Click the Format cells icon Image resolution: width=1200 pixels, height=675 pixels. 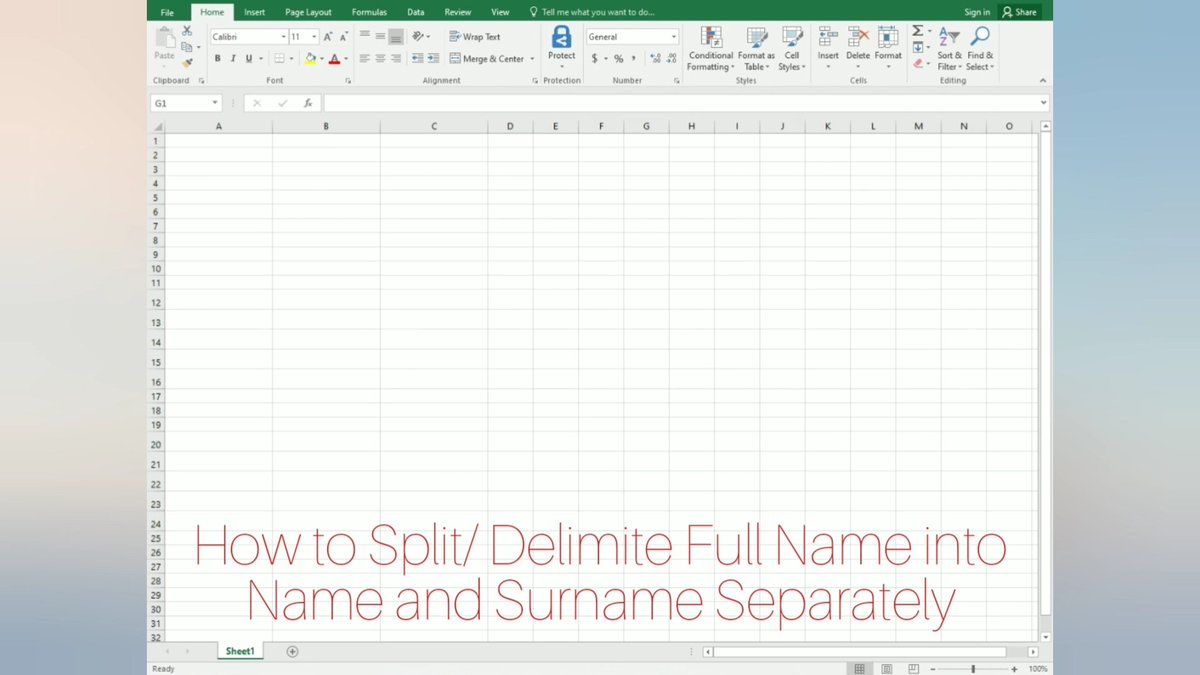888,37
